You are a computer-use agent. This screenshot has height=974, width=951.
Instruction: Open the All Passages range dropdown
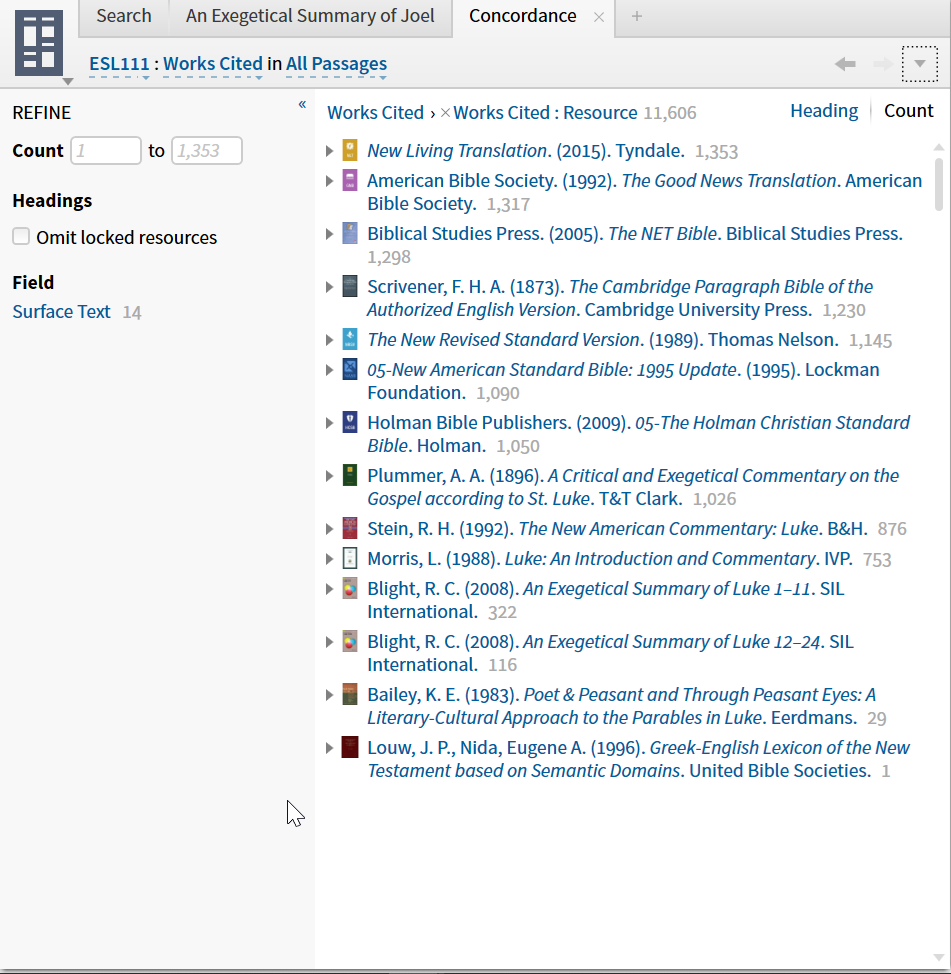(336, 65)
